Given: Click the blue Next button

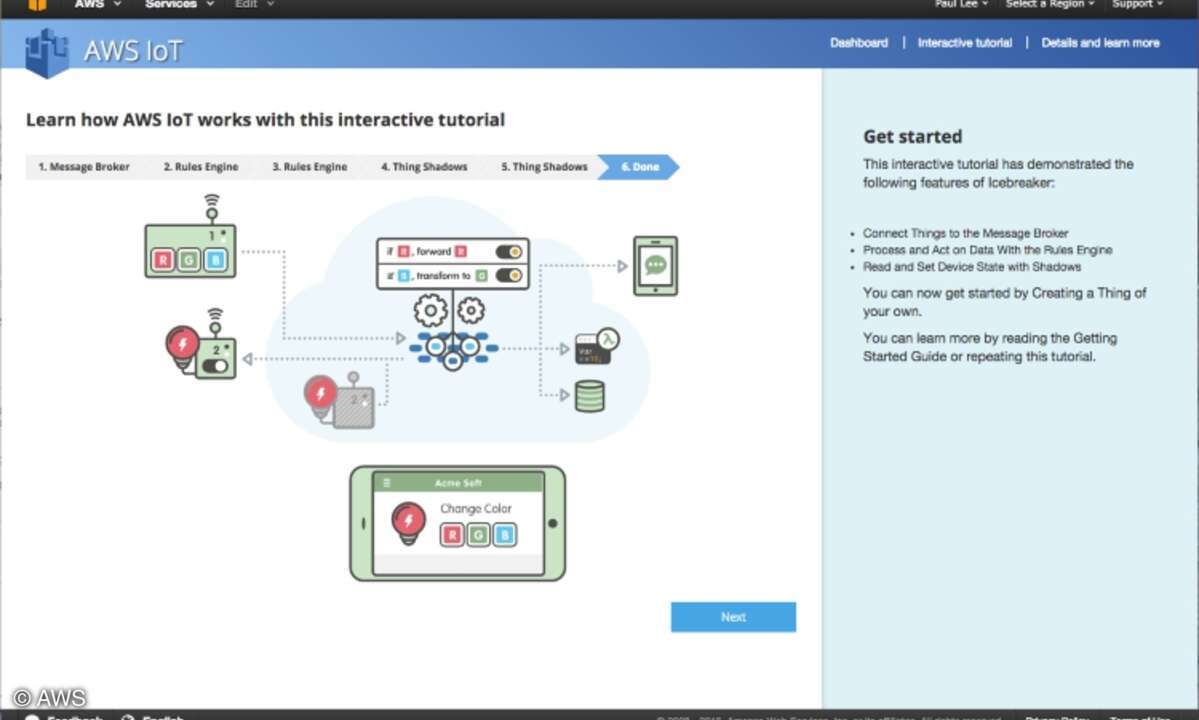Looking at the screenshot, I should (733, 617).
